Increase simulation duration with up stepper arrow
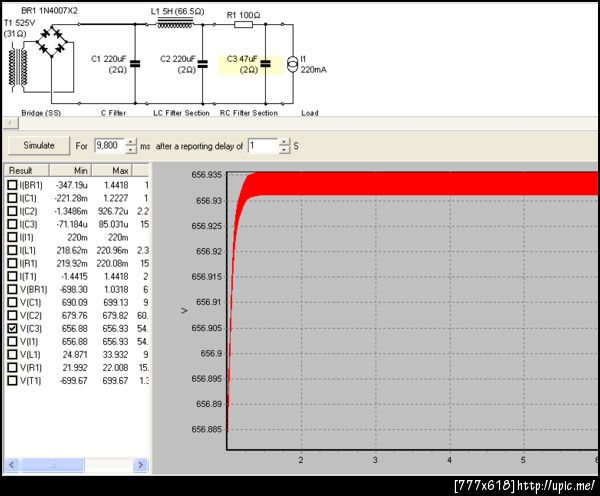600x496 pixels. [x=130, y=142]
